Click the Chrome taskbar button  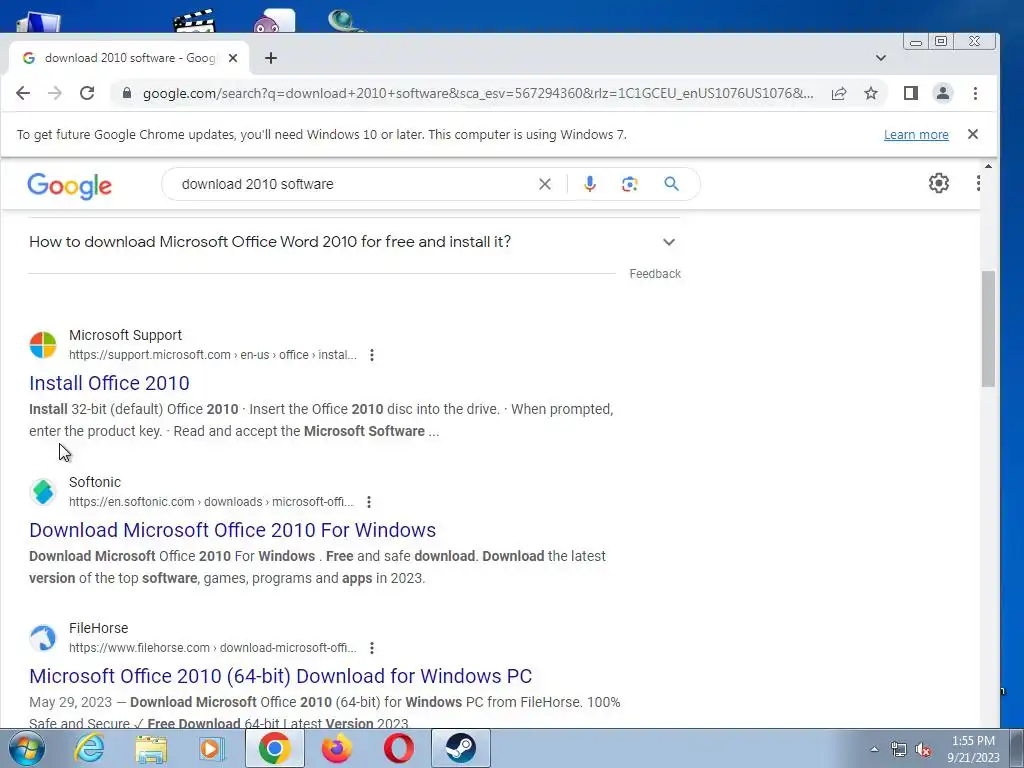(x=275, y=748)
